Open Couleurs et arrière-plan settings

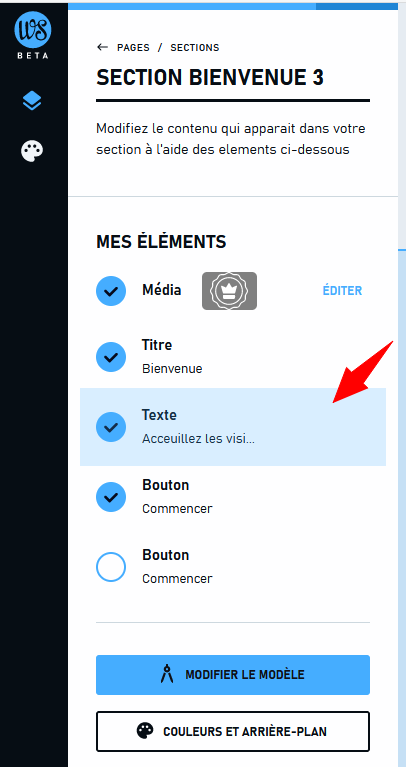point(233,731)
